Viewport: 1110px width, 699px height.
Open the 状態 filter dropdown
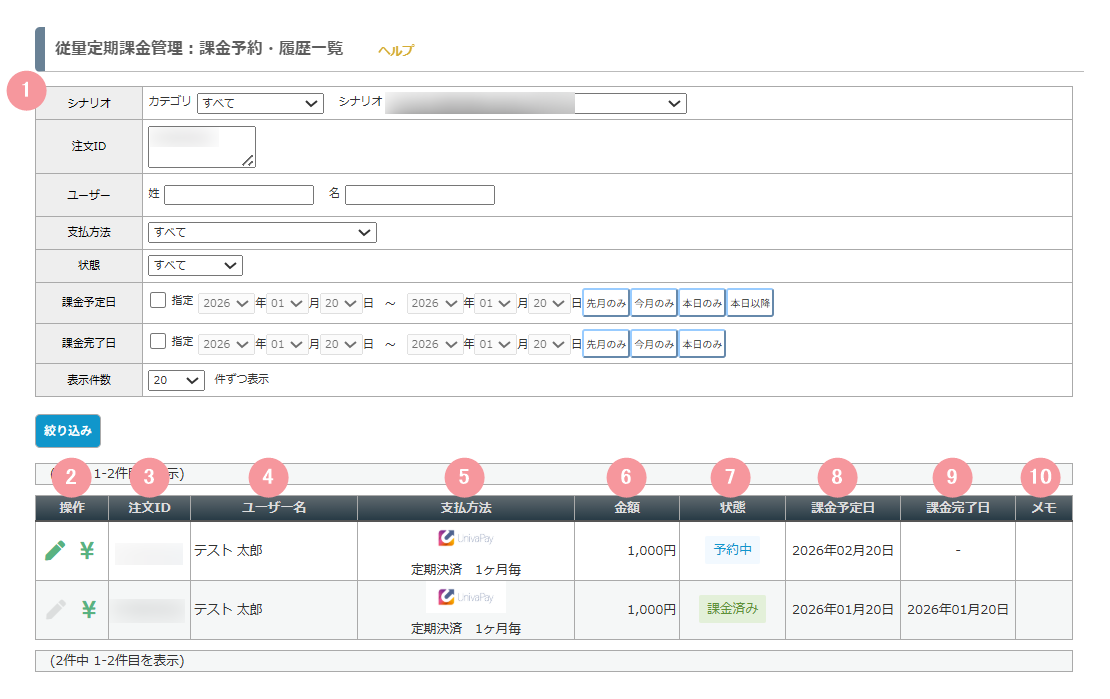tap(195, 266)
